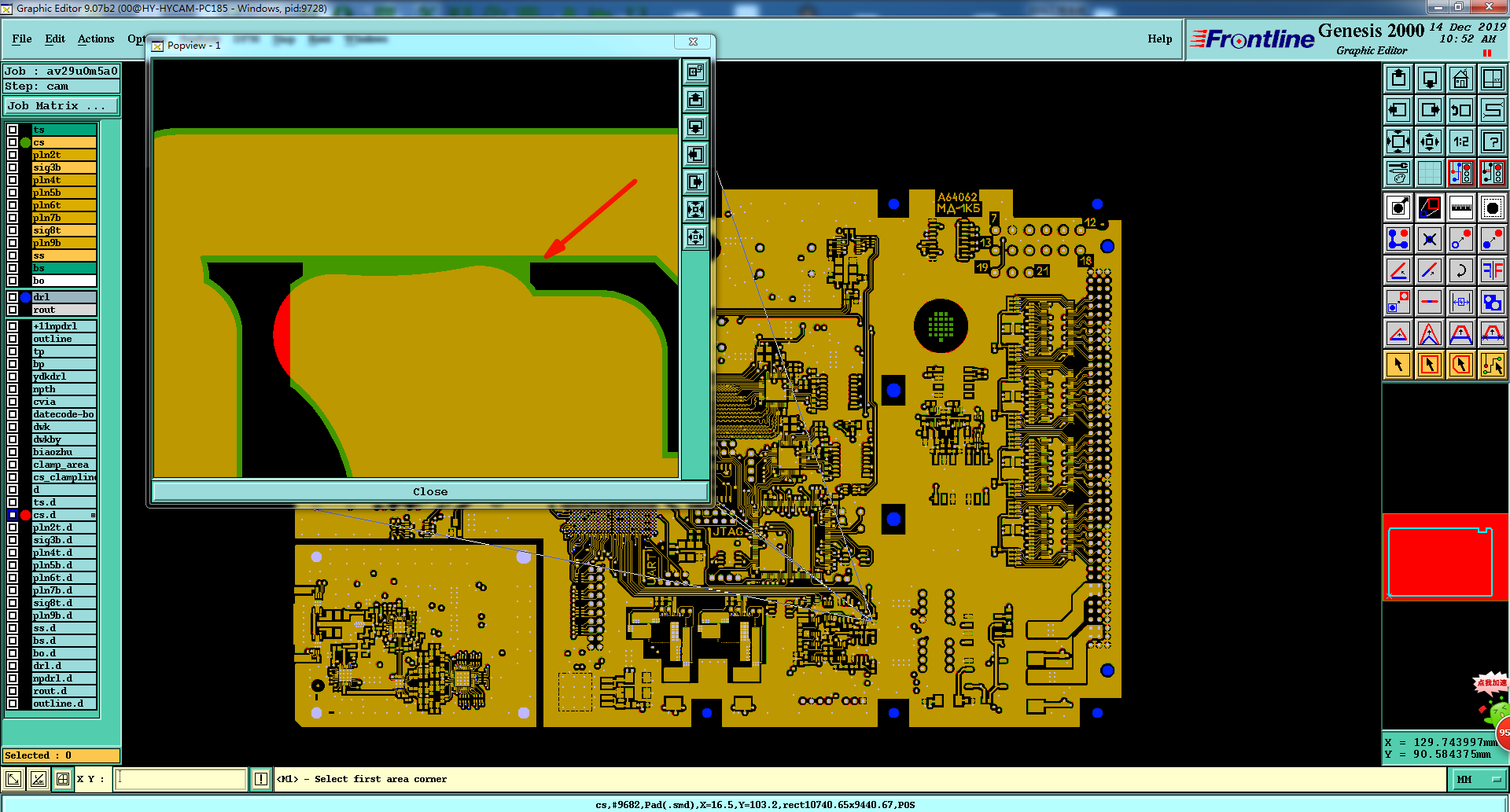This screenshot has height=812, width=1510.
Task: Click the Job Matrix button
Action: pyautogui.click(x=61, y=105)
